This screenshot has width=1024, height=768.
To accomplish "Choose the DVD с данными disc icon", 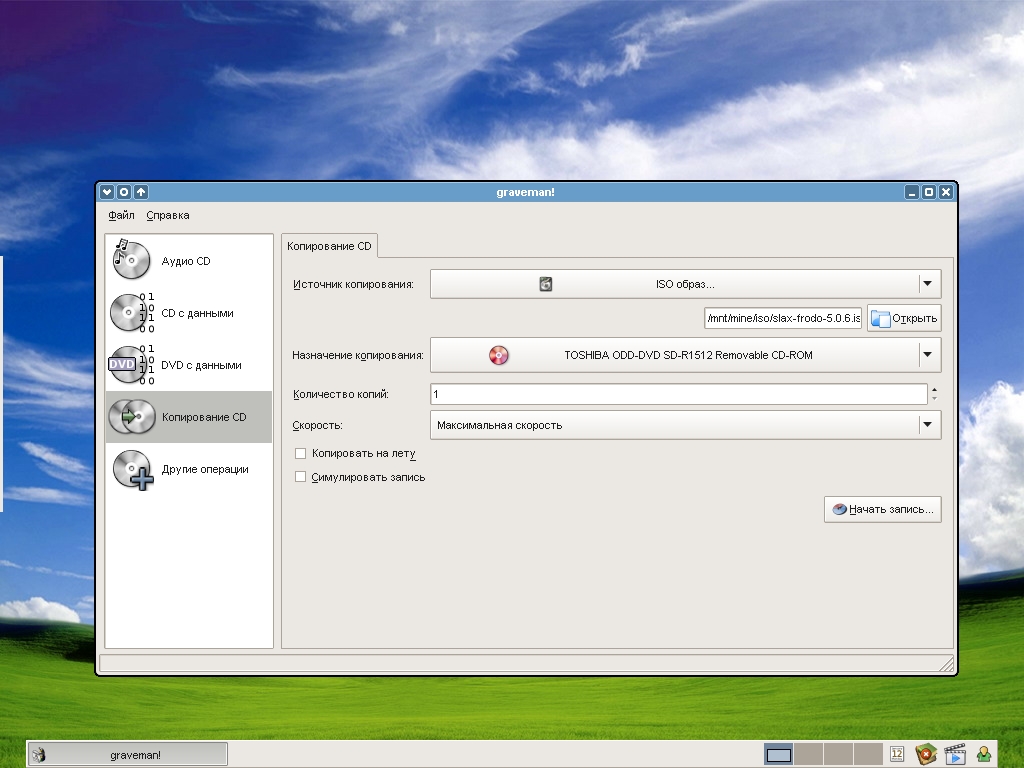I will tap(131, 365).
